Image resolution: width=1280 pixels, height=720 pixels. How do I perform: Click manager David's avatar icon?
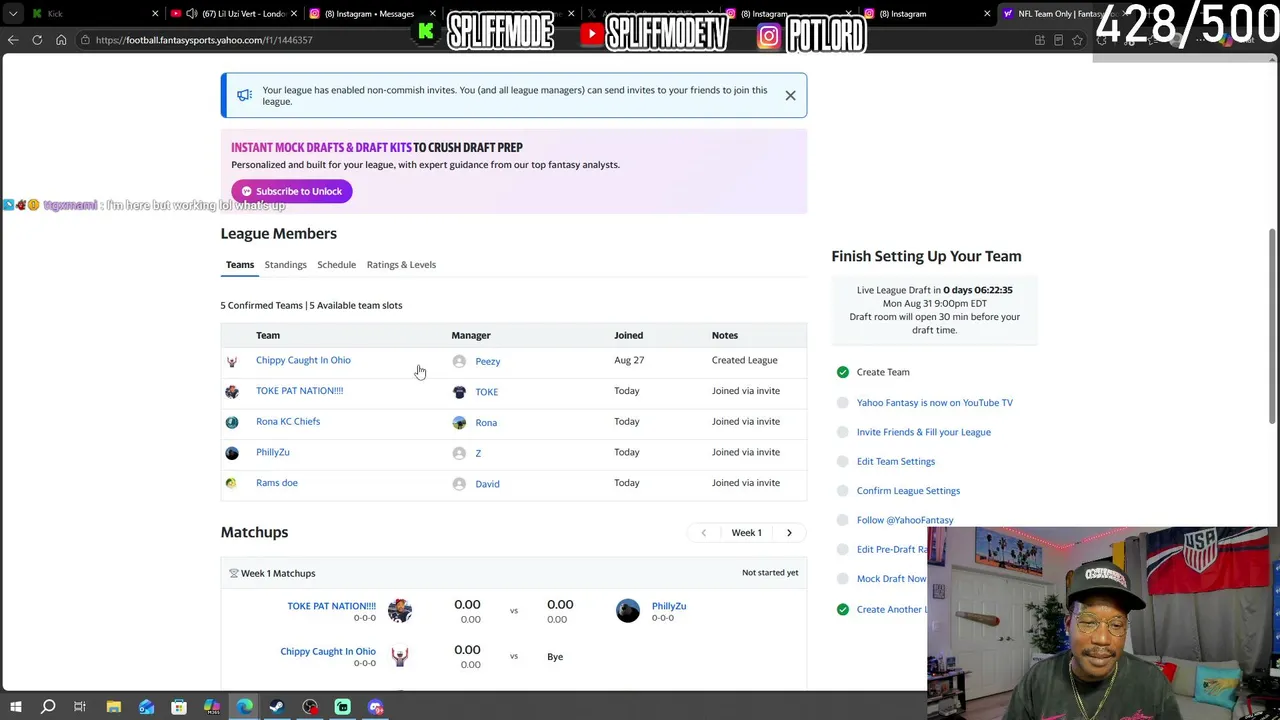click(459, 484)
